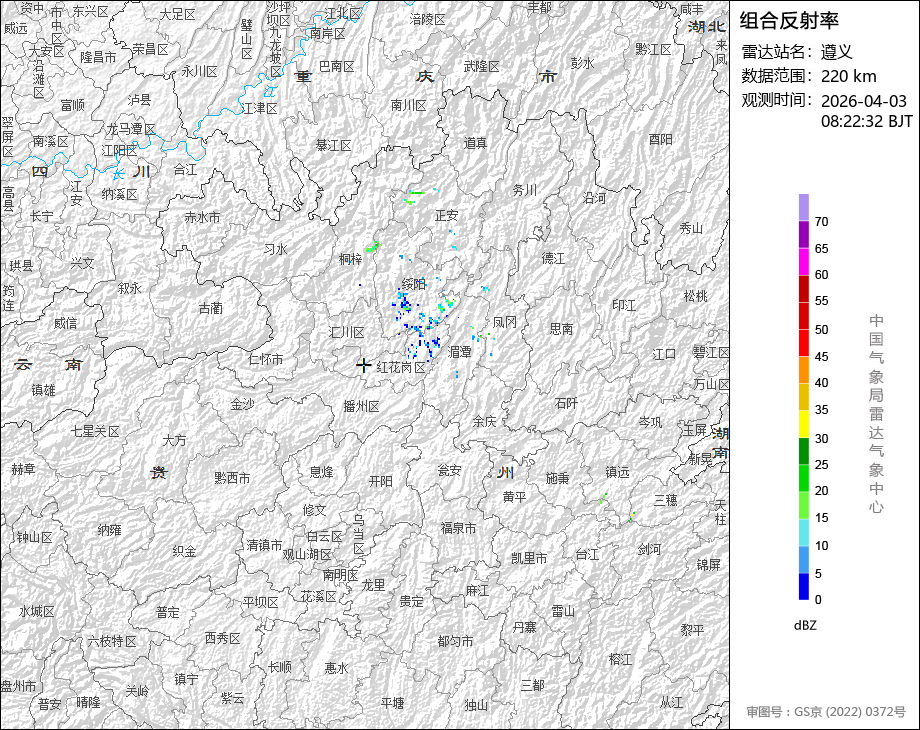This screenshot has height=730, width=920.
Task: Click the red 45–50 dBZ legend color
Action: pos(804,343)
